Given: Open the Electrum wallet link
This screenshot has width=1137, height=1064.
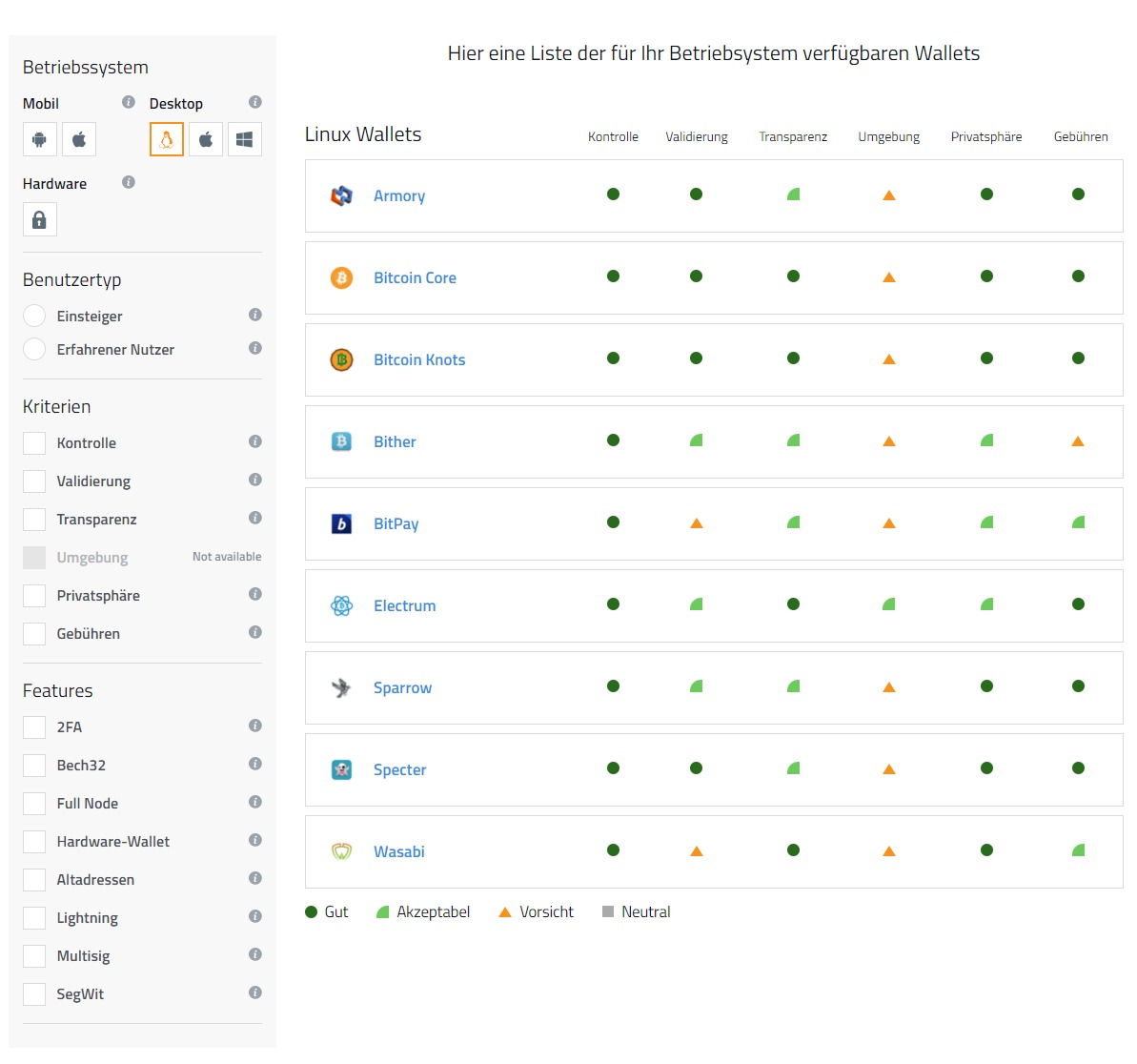Looking at the screenshot, I should pyautogui.click(x=405, y=605).
